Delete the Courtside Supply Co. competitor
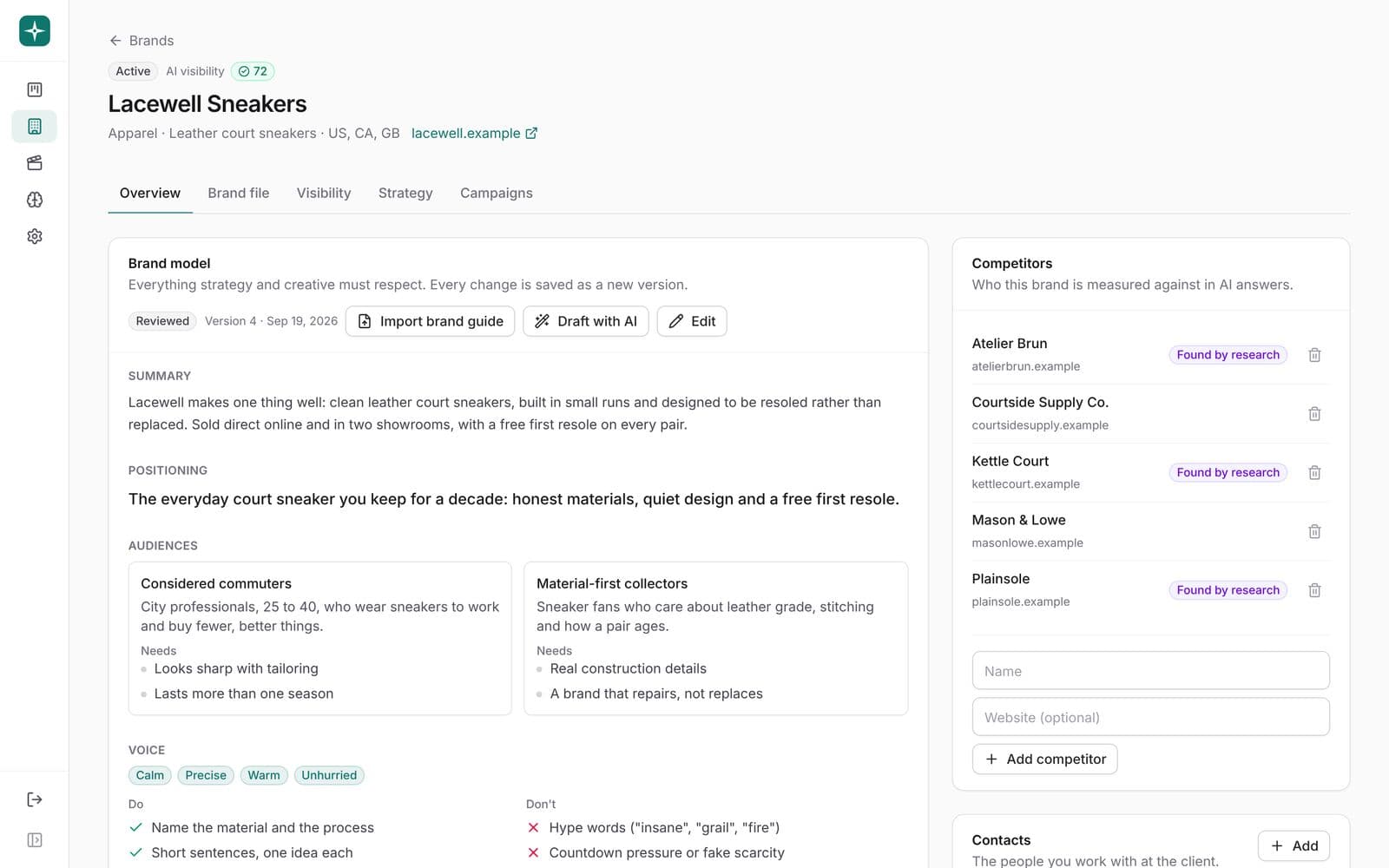This screenshot has height=868, width=1389. [1314, 414]
